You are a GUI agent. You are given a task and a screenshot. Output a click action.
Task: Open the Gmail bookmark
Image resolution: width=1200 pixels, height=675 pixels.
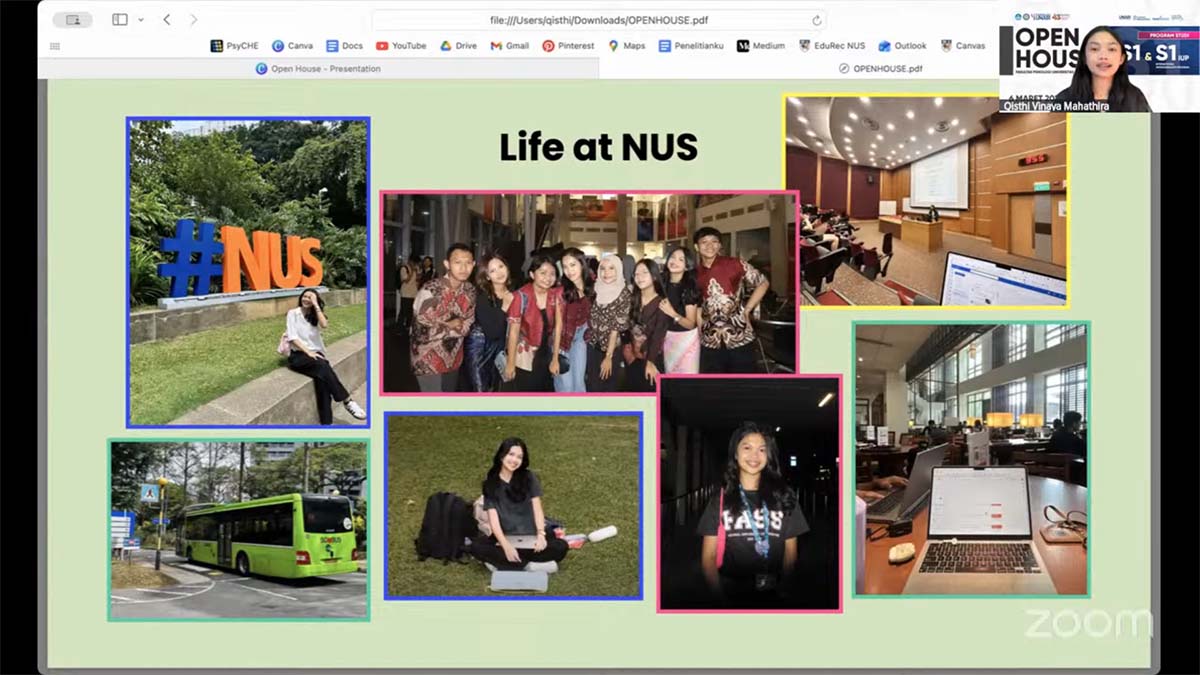tap(509, 46)
